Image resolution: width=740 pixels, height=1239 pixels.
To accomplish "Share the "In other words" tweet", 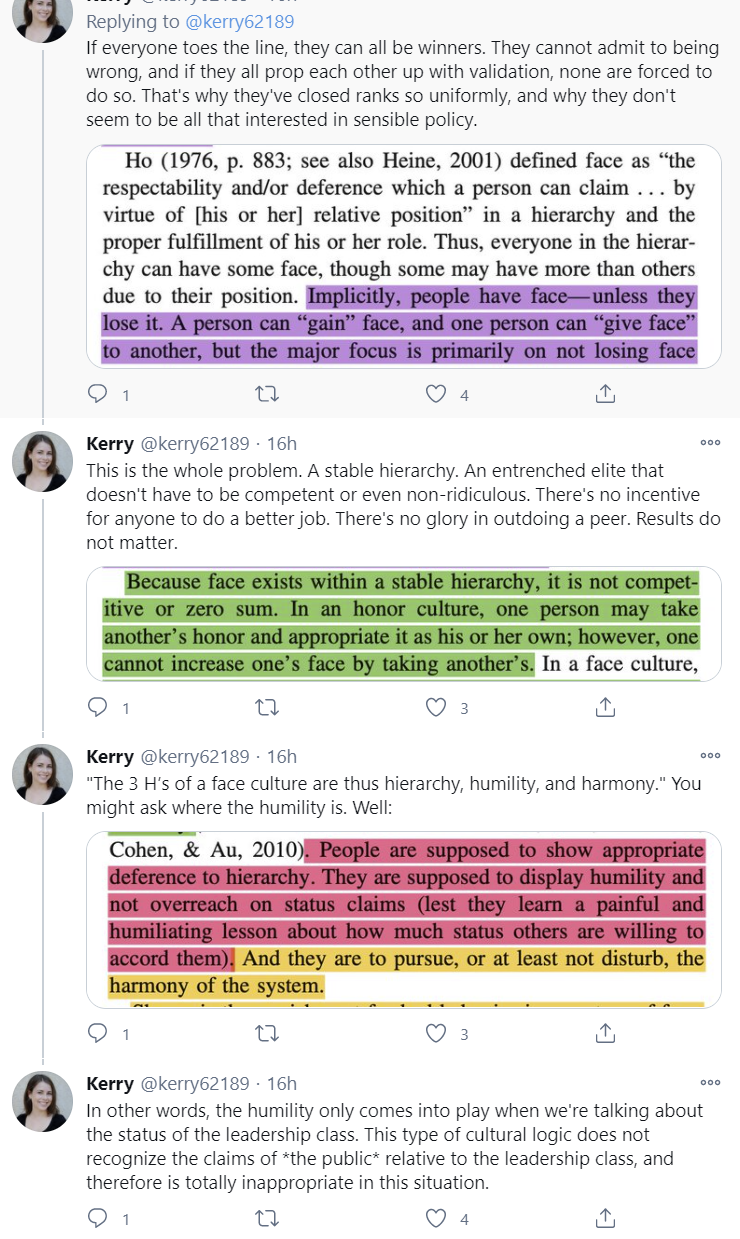I will (605, 1218).
